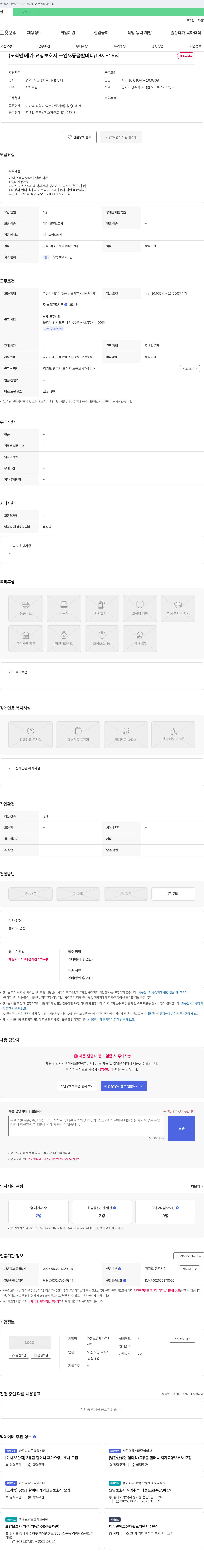
Task: Click the 건물 내부 경사로 icon
Action: coord(174,735)
